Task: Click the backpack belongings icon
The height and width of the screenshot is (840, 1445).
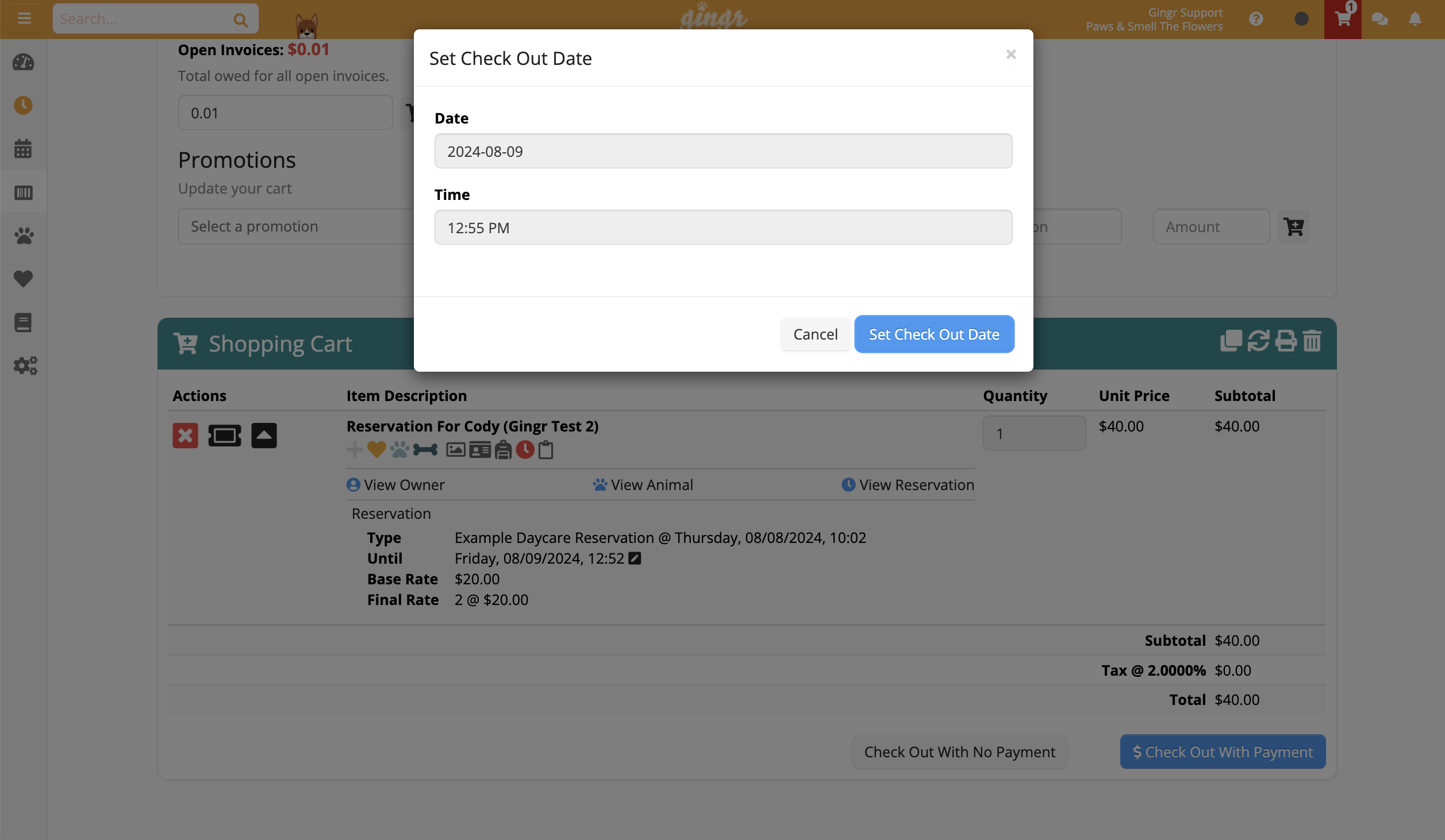Action: (x=503, y=449)
